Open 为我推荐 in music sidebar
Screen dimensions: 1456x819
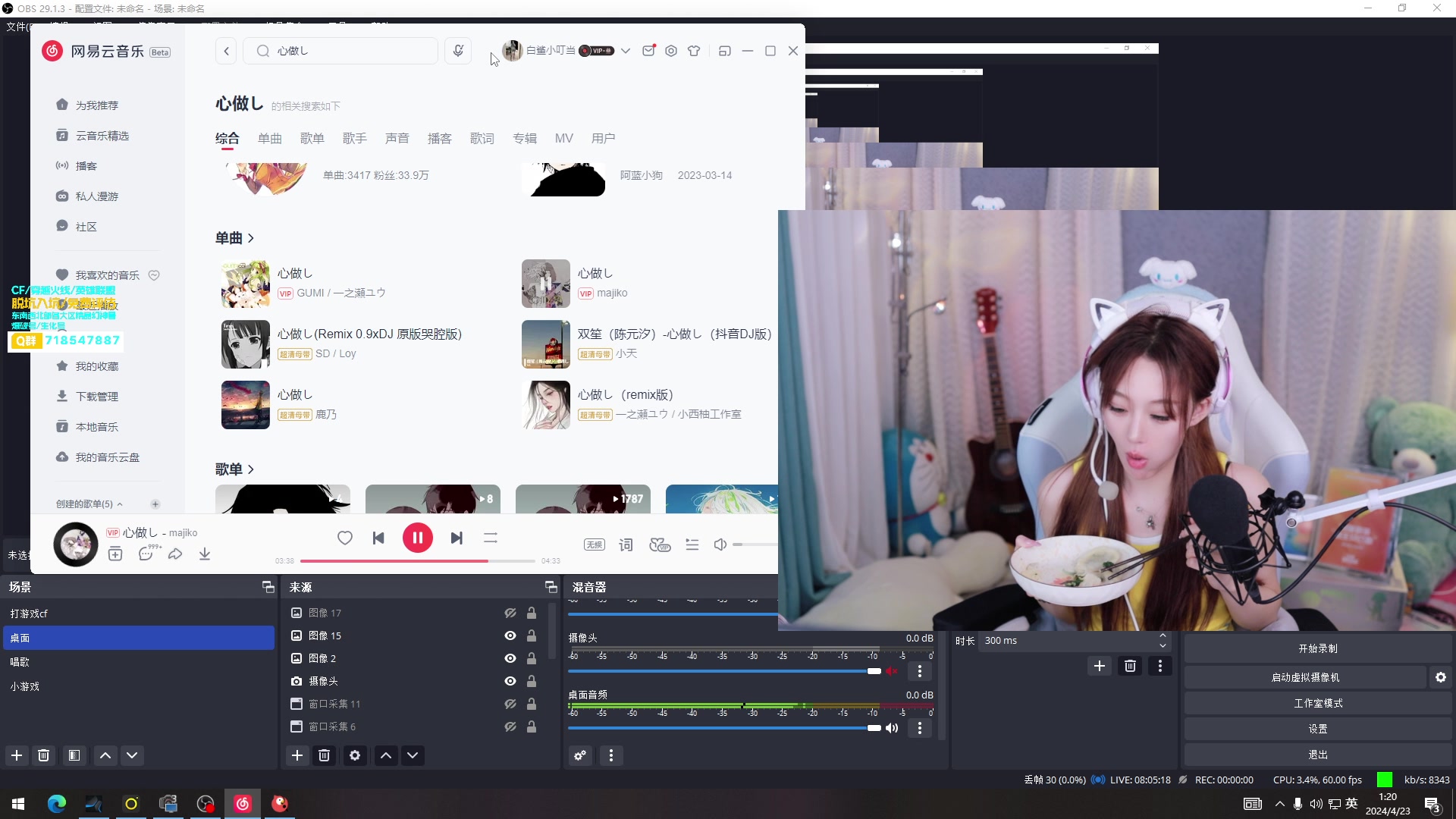click(97, 105)
